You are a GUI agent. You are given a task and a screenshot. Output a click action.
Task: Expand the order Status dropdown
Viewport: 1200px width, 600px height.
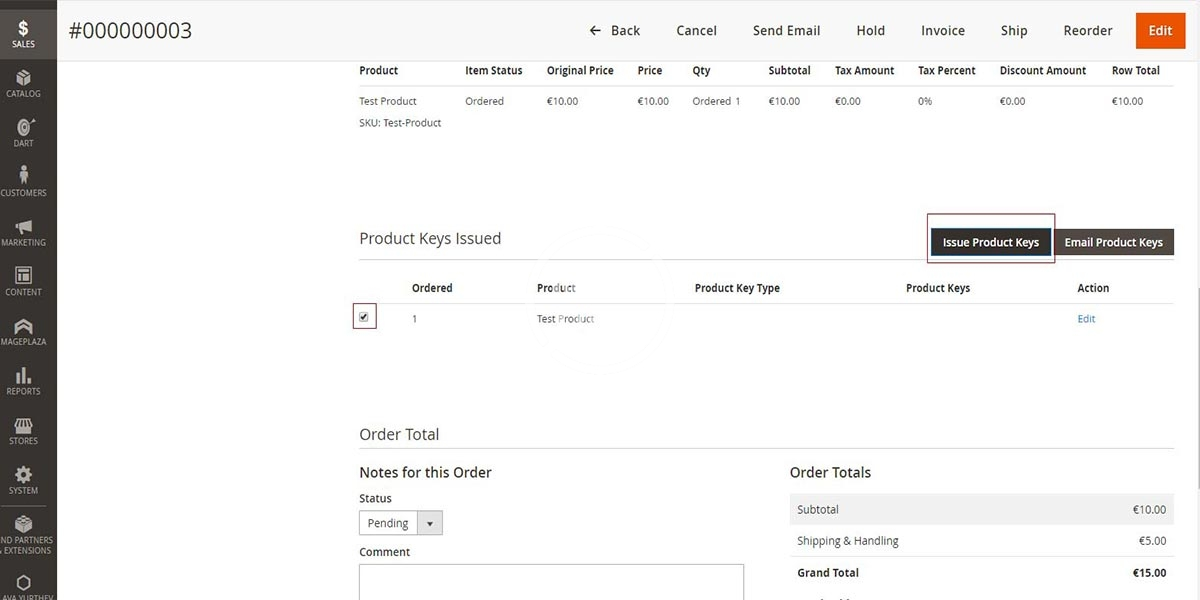click(x=401, y=523)
